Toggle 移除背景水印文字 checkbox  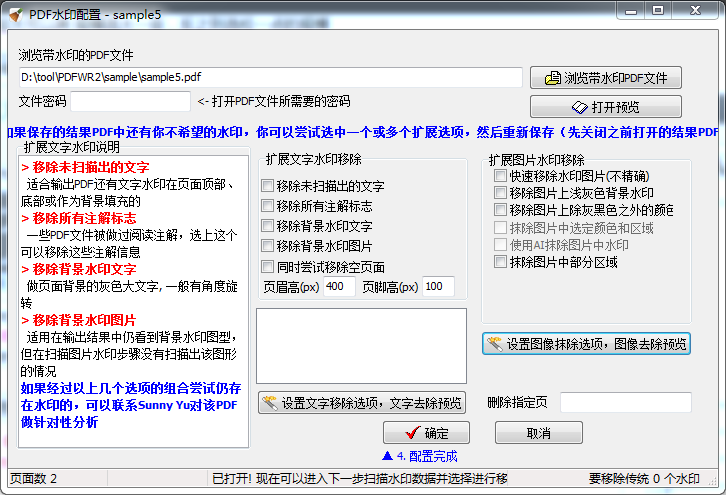pyautogui.click(x=267, y=226)
